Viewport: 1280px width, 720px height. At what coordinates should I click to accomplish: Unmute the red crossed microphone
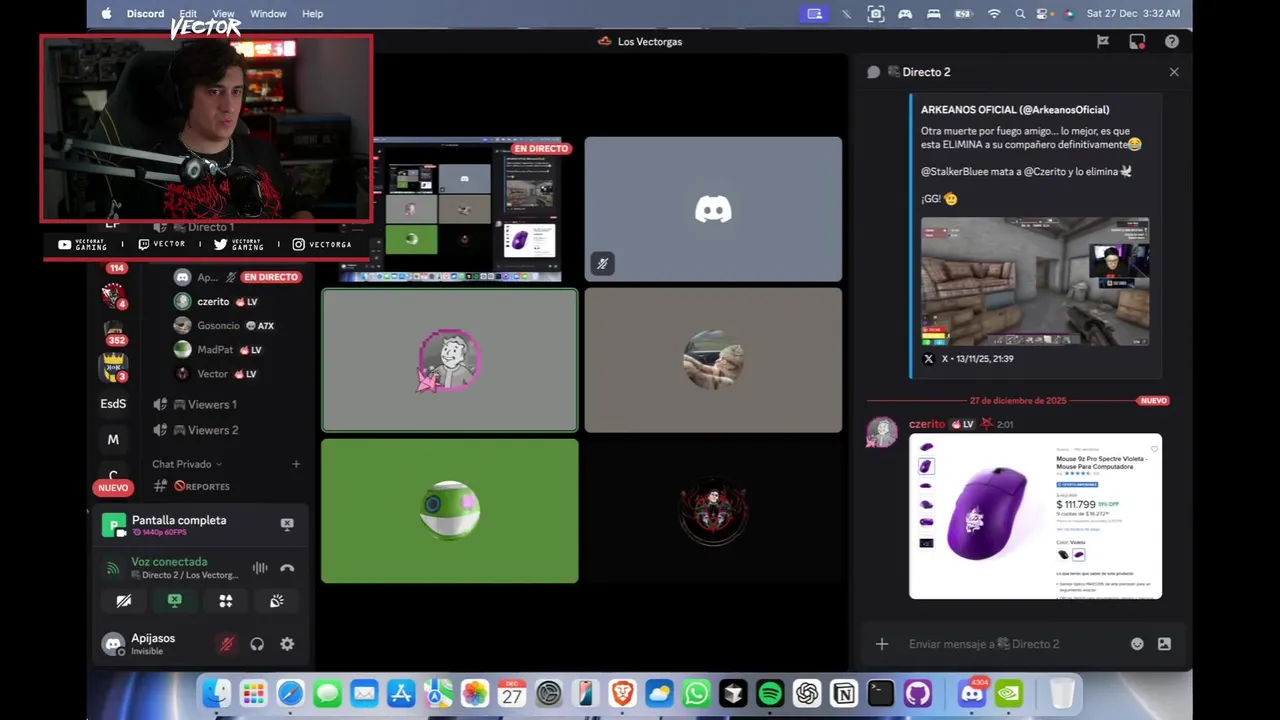(x=227, y=644)
